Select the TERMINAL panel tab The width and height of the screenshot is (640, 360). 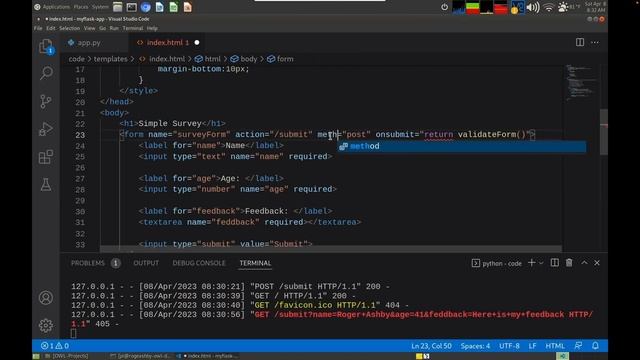click(255, 263)
